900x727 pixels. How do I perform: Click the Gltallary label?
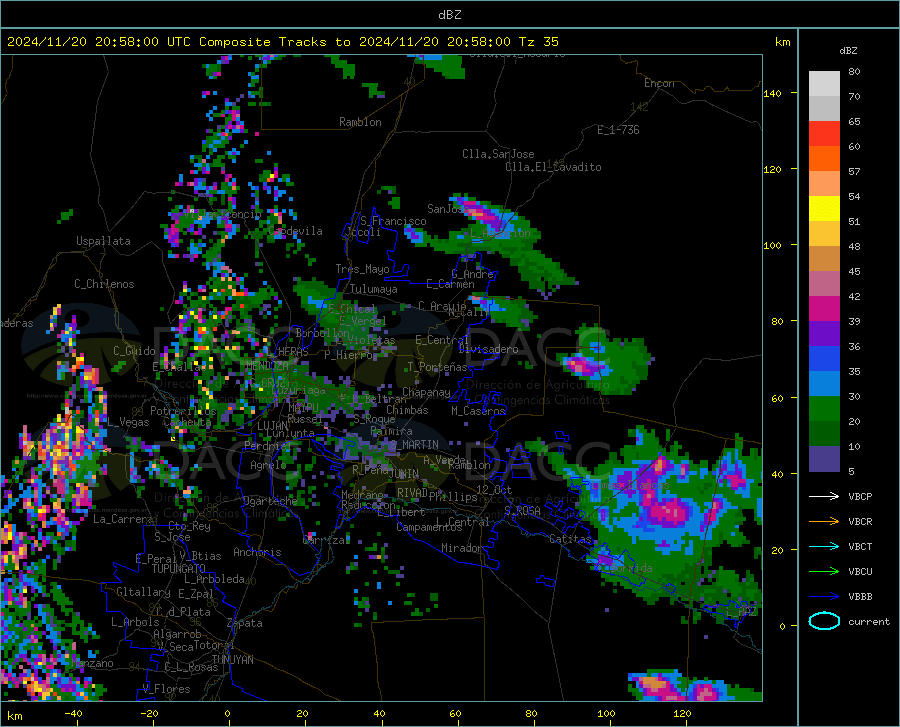(x=143, y=592)
